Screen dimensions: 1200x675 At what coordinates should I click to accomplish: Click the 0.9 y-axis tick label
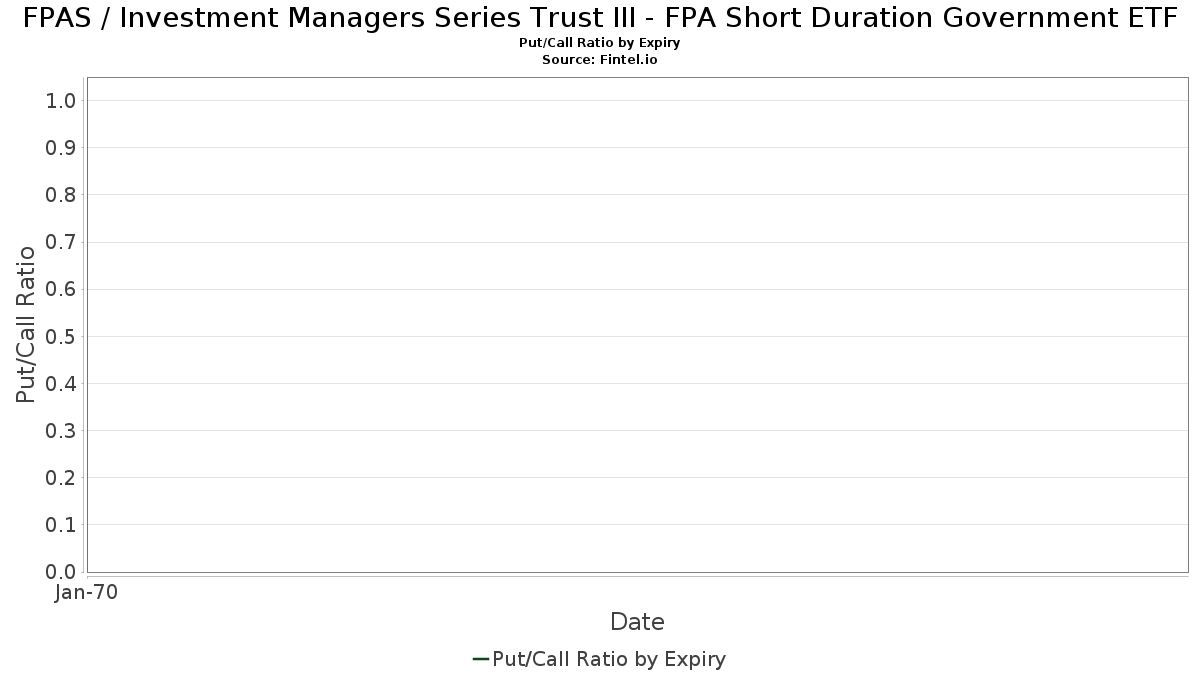point(61,148)
